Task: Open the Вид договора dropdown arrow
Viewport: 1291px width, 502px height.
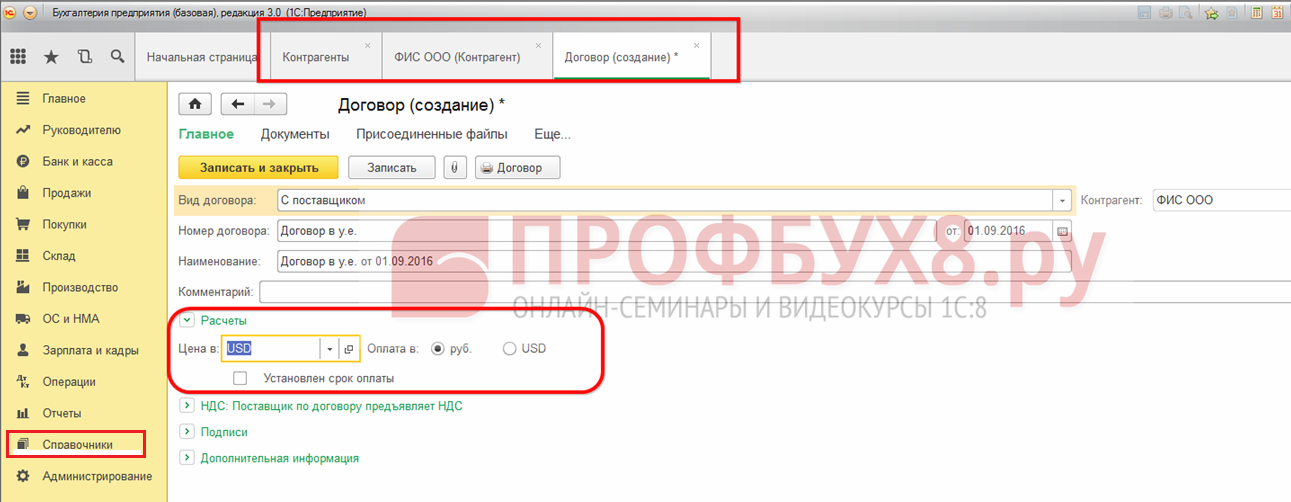Action: pos(1062,200)
